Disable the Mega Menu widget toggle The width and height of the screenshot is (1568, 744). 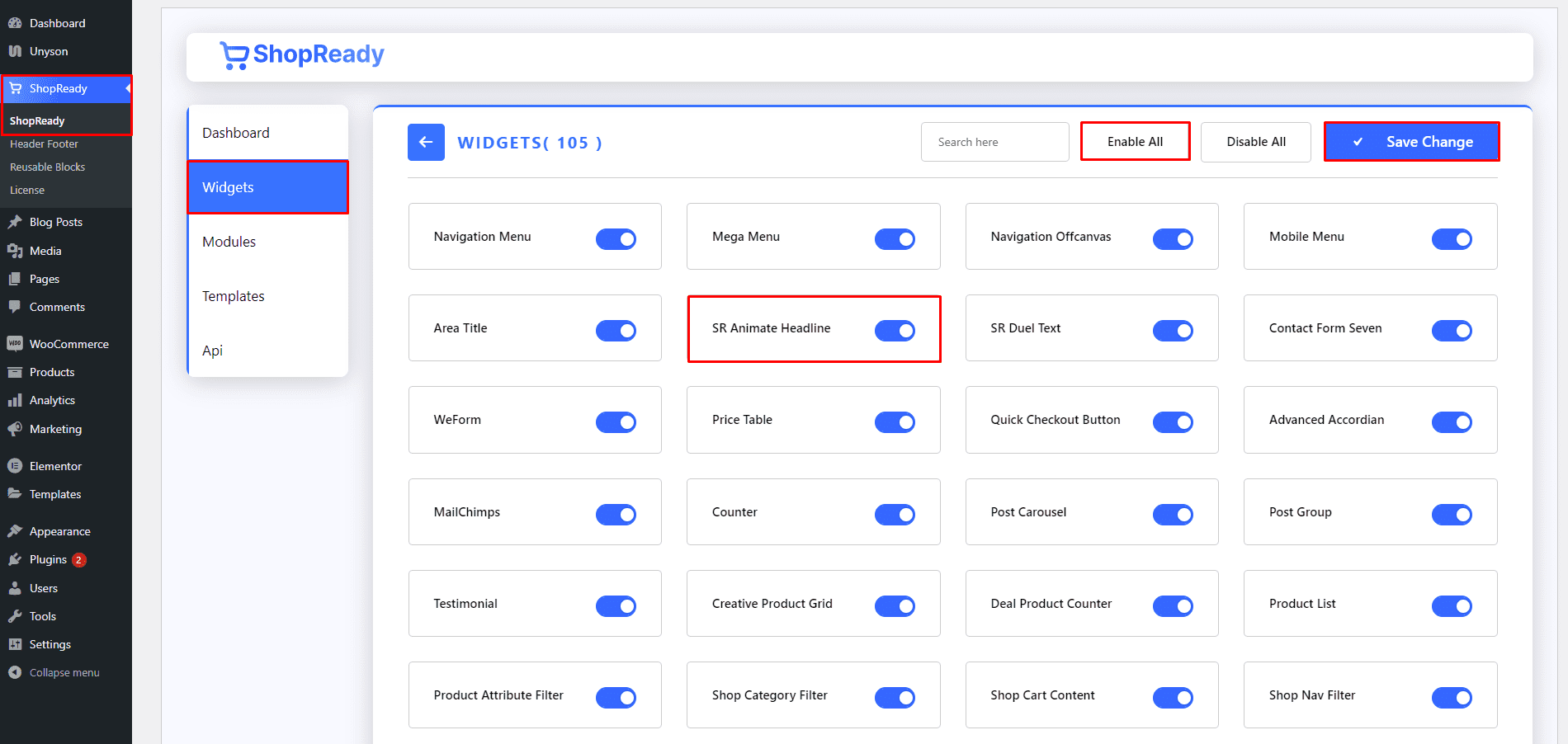point(895,239)
